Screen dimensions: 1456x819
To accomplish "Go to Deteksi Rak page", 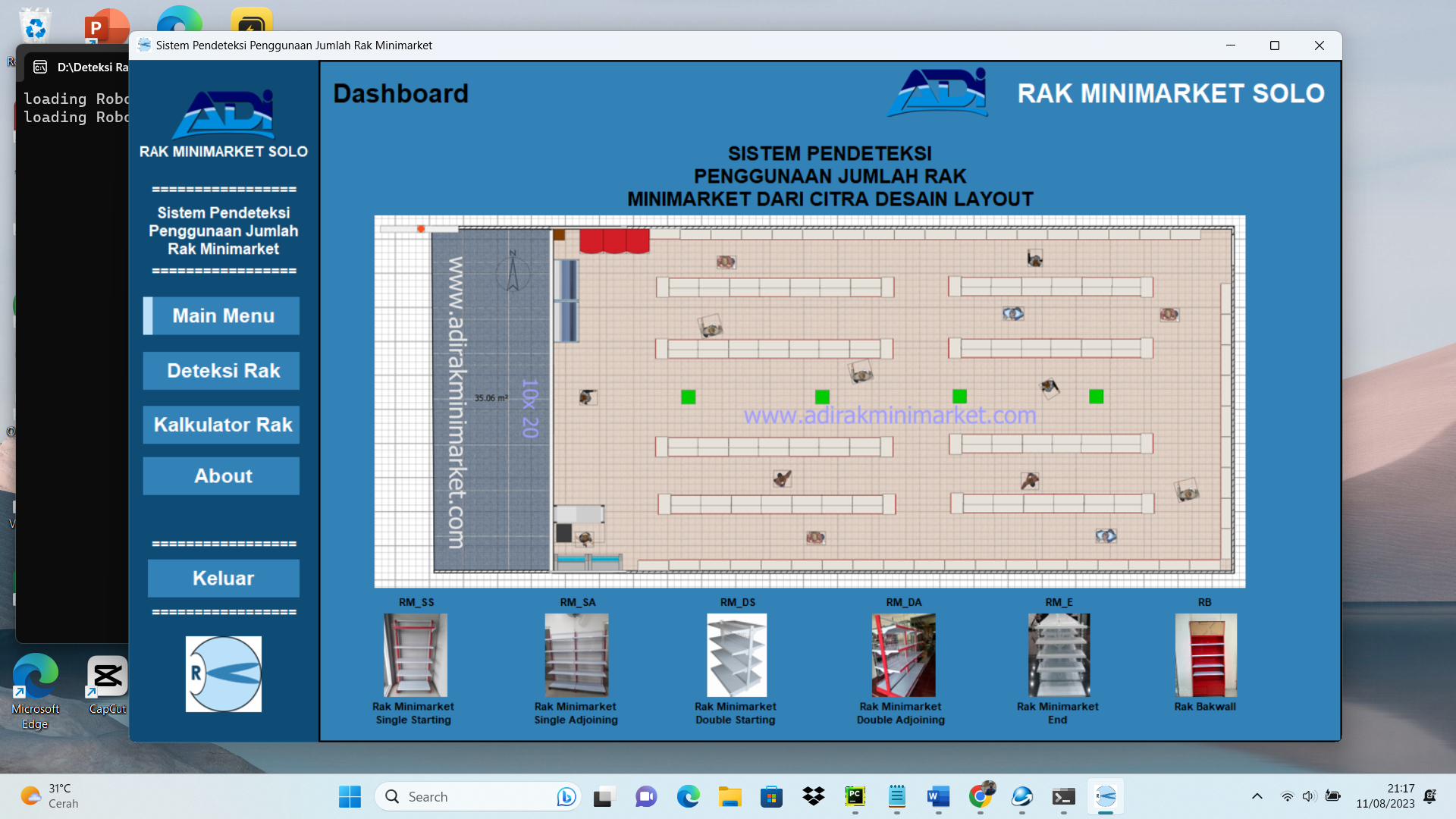I will [x=222, y=371].
